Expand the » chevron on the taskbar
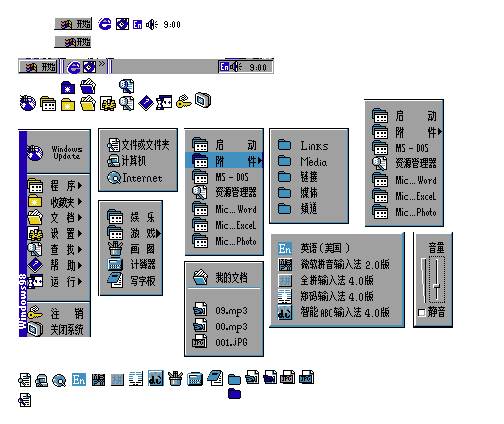 coord(102,63)
